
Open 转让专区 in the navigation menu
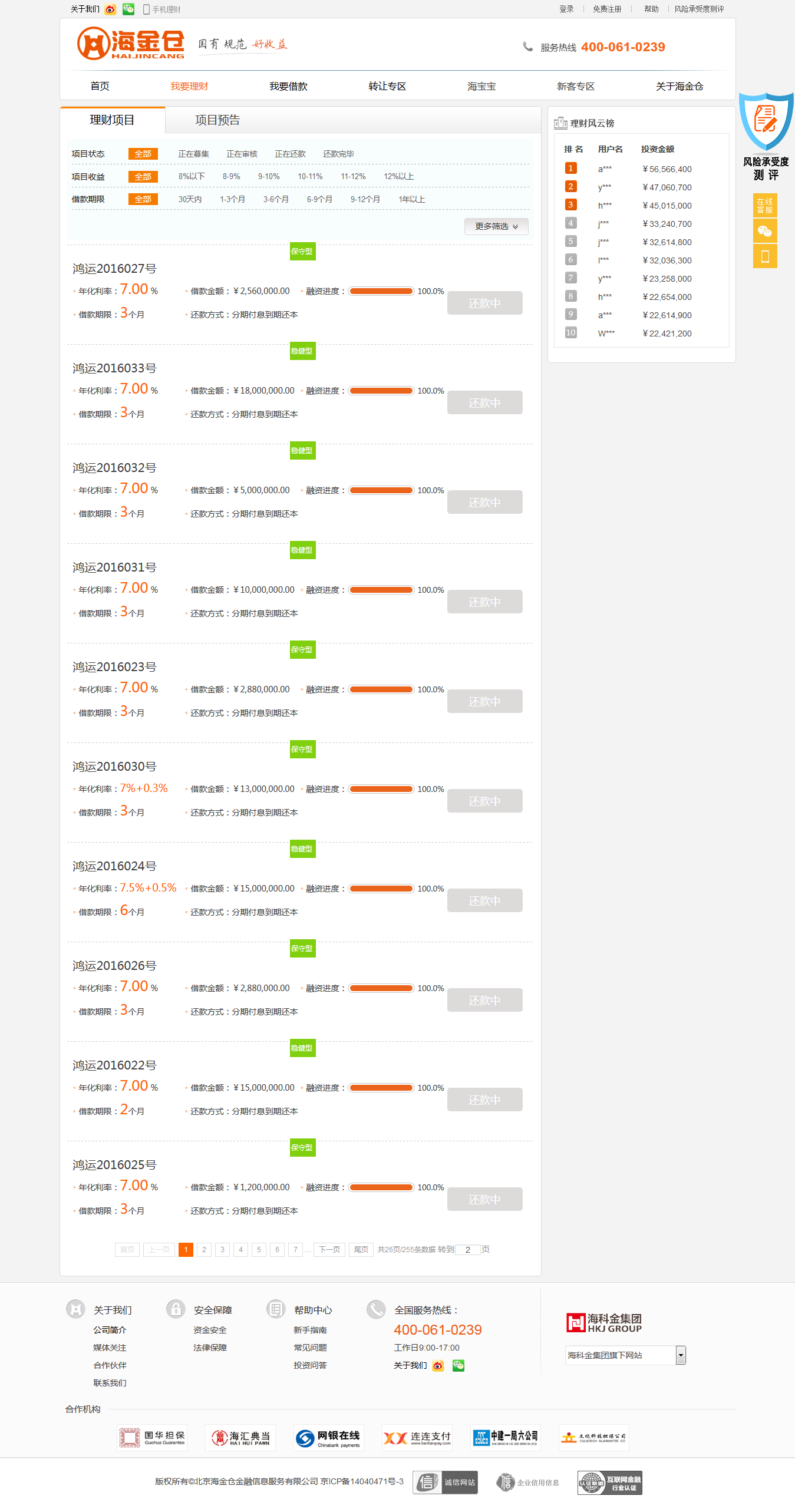point(387,87)
